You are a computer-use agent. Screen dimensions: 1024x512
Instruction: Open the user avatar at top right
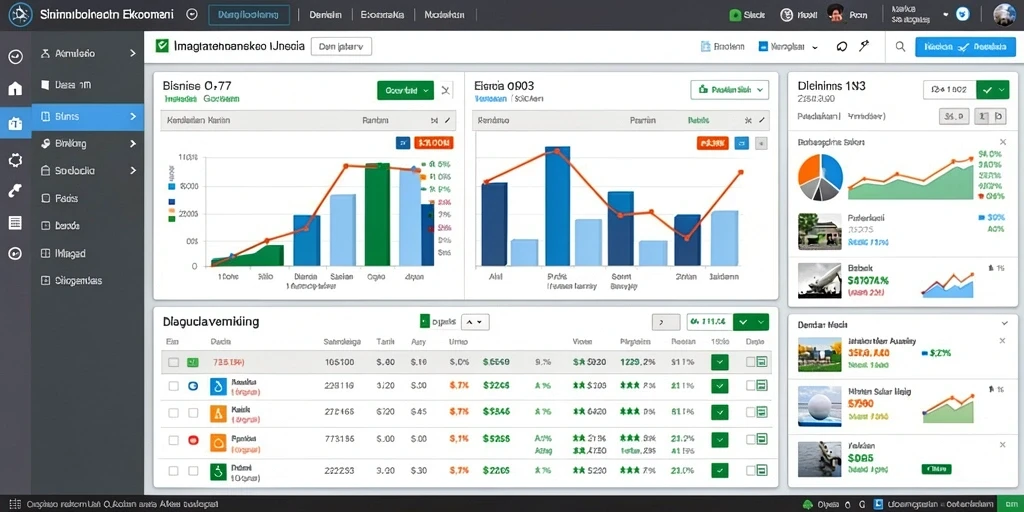click(1004, 14)
